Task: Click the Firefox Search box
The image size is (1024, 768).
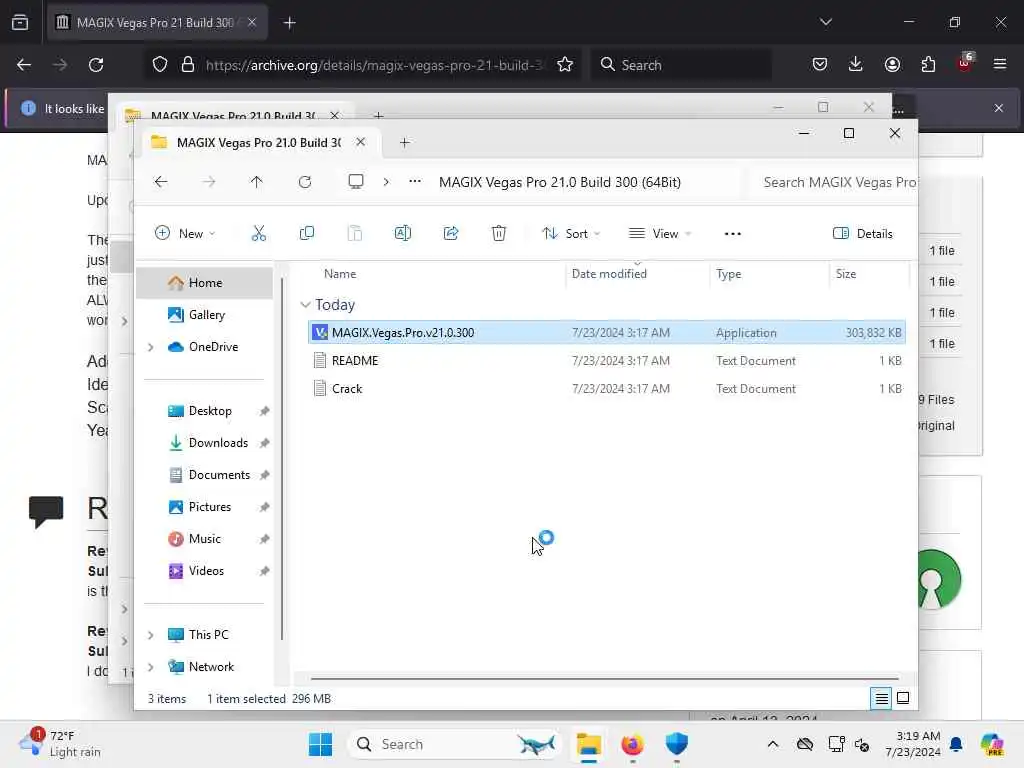Action: 681,65
